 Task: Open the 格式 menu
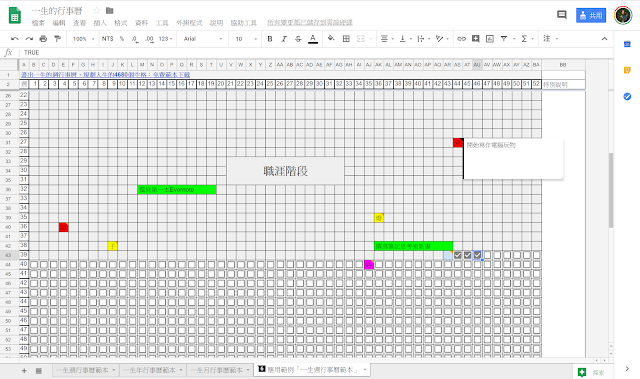pyautogui.click(x=120, y=23)
